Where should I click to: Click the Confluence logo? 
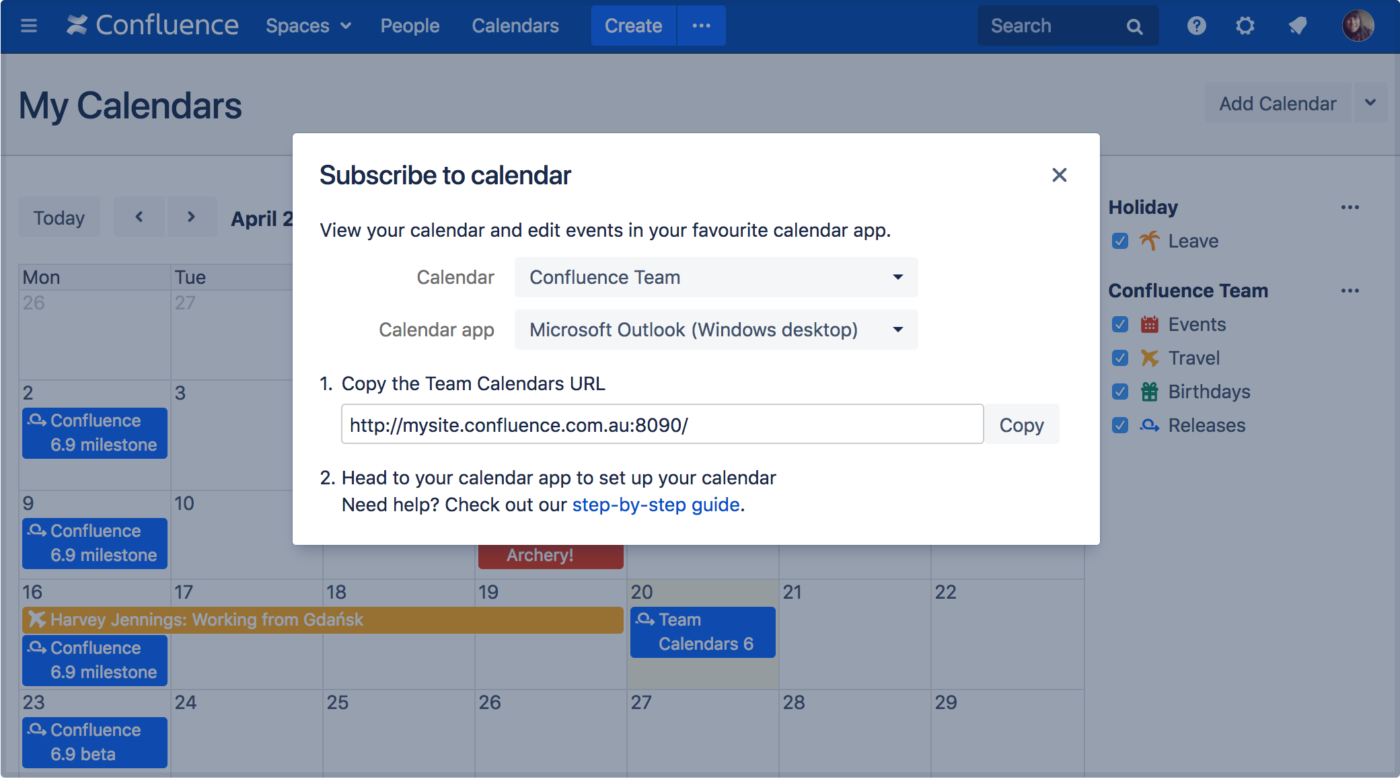[152, 25]
